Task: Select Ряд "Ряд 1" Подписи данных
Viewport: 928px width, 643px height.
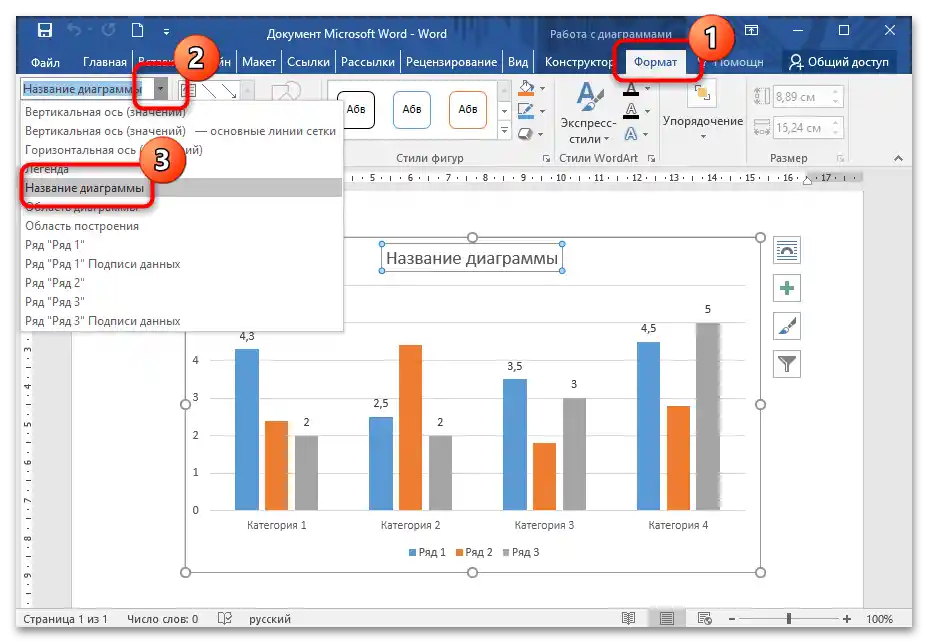Action: pos(182,263)
